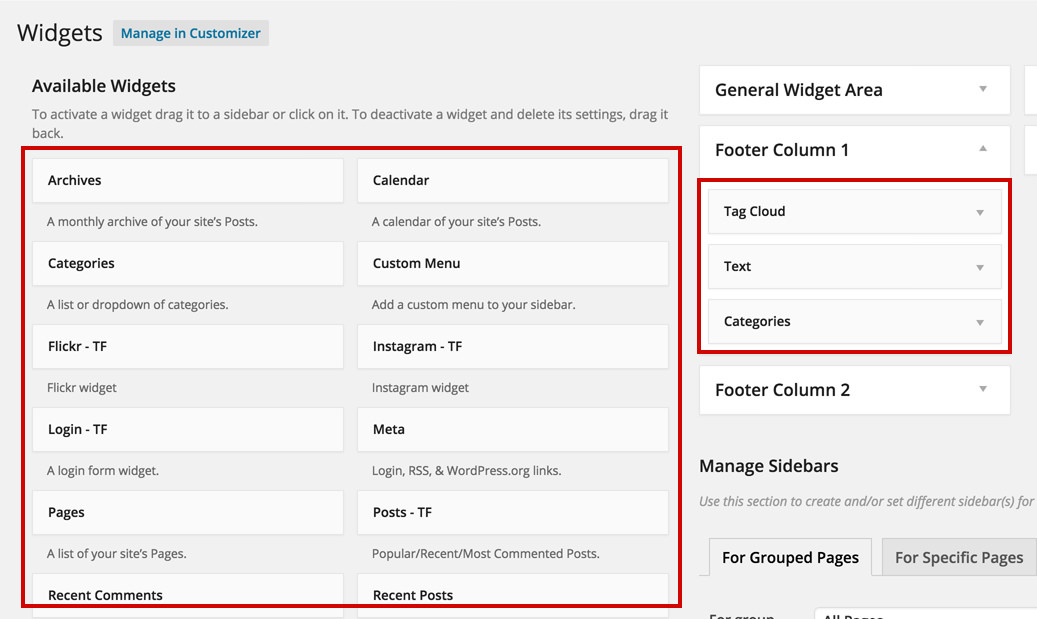Select the Calendar widget in Available Widgets
The height and width of the screenshot is (619, 1037).
click(x=513, y=180)
